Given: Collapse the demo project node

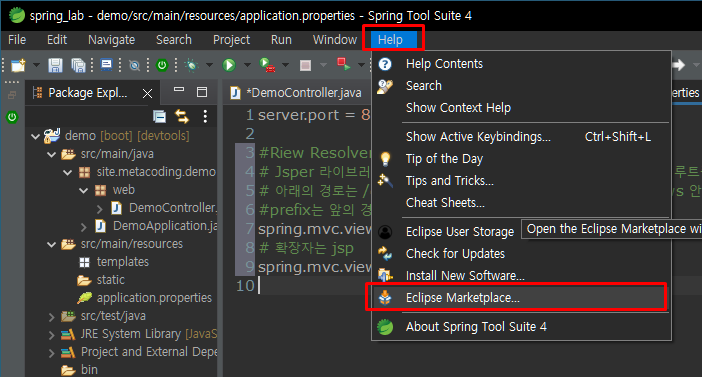Looking at the screenshot, I should [35, 136].
